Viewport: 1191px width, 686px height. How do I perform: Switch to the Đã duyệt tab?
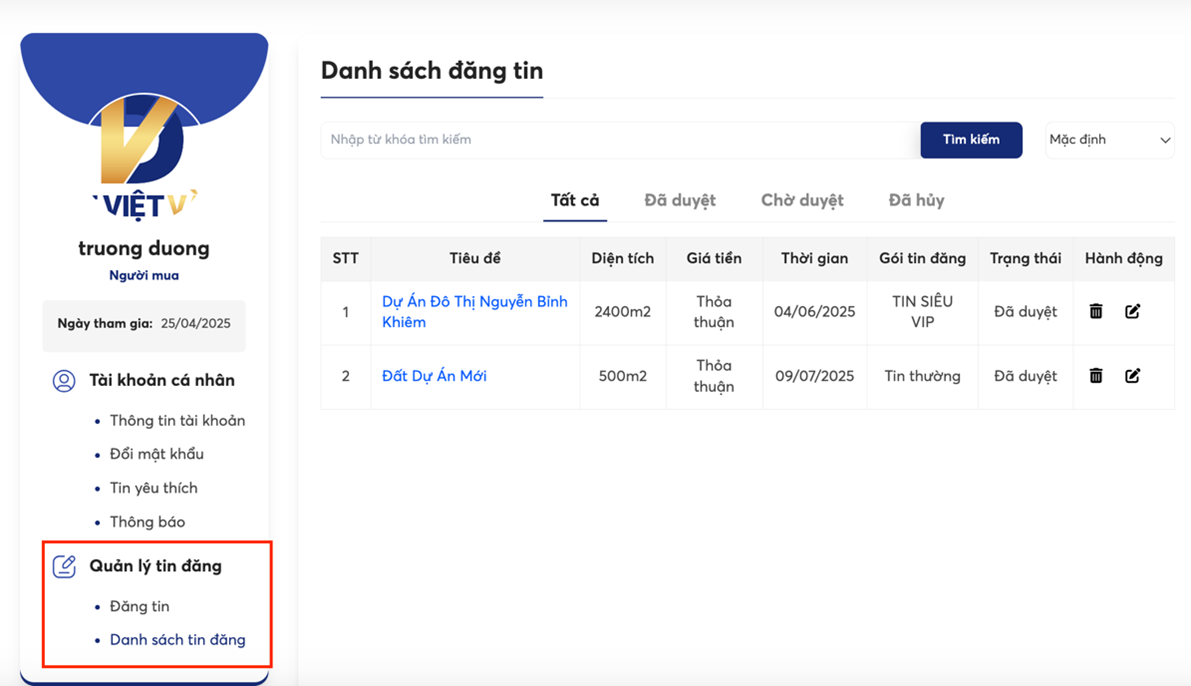[680, 201]
